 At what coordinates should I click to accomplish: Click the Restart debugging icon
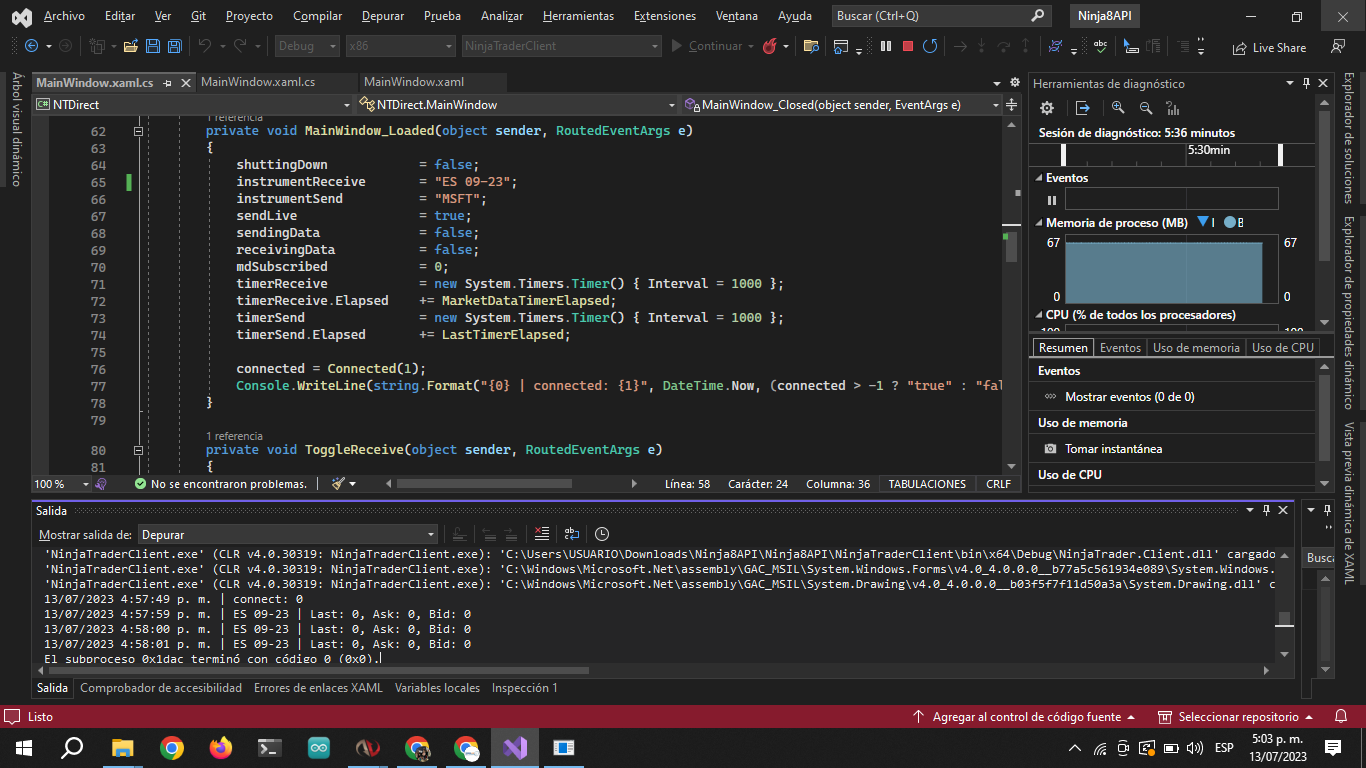930,46
